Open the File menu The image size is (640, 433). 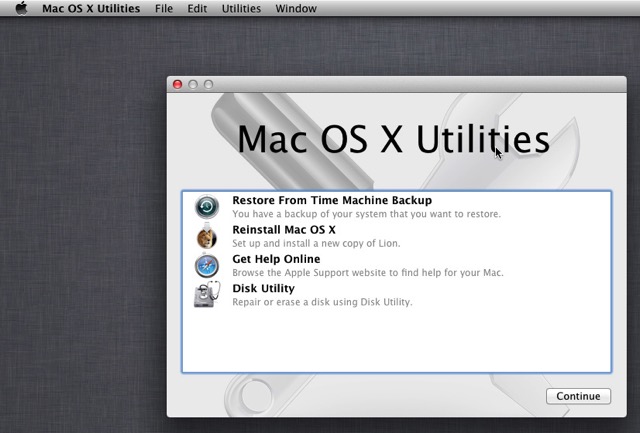(164, 9)
